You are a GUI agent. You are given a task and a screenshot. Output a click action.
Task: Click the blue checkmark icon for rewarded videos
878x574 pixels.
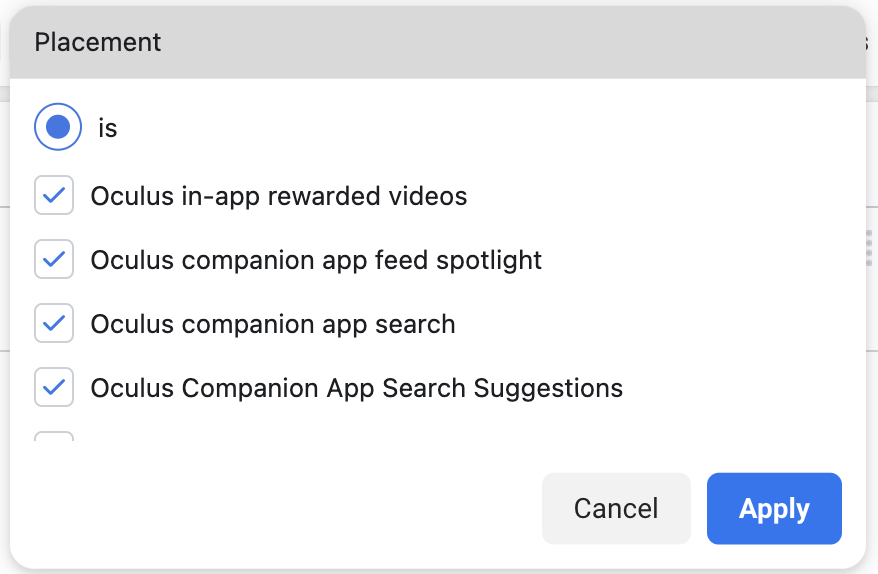pos(54,195)
